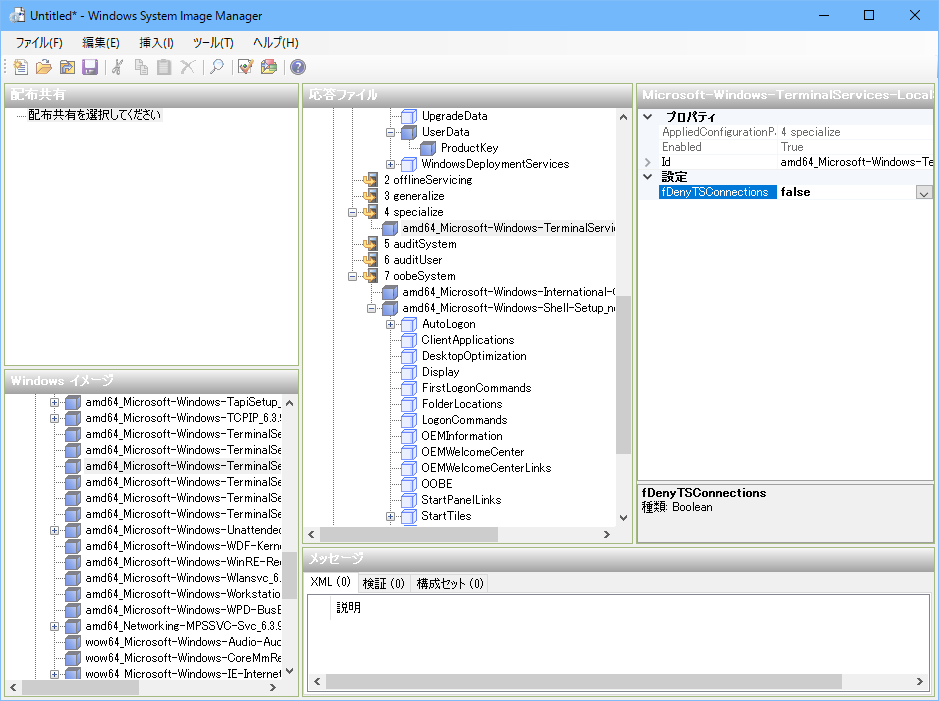Click the Close Answer File toolbar icon
This screenshot has width=939, height=701.
click(67, 67)
